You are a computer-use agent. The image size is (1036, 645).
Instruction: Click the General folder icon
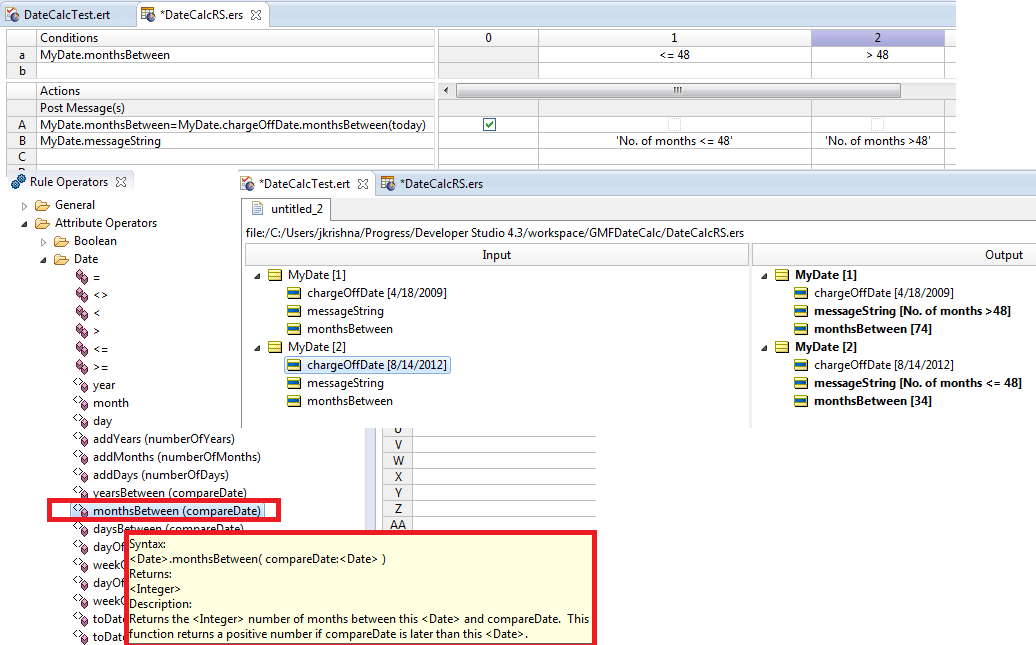pos(43,205)
